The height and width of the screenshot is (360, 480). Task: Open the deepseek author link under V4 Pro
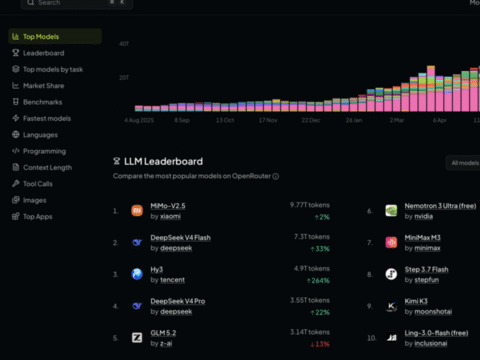[x=176, y=312]
